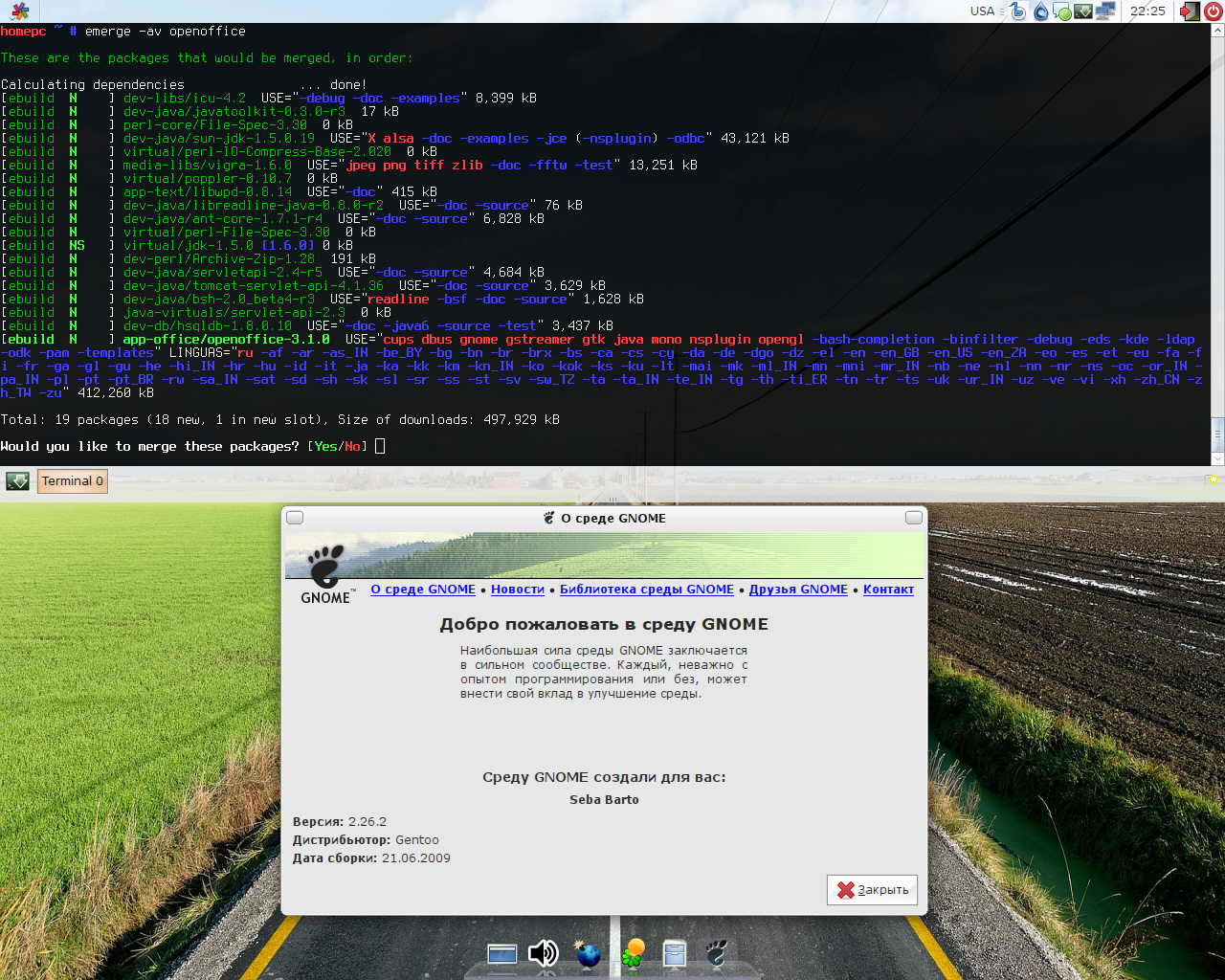Open the network connections tray icon
The image size is (1225, 980).
tap(1105, 11)
